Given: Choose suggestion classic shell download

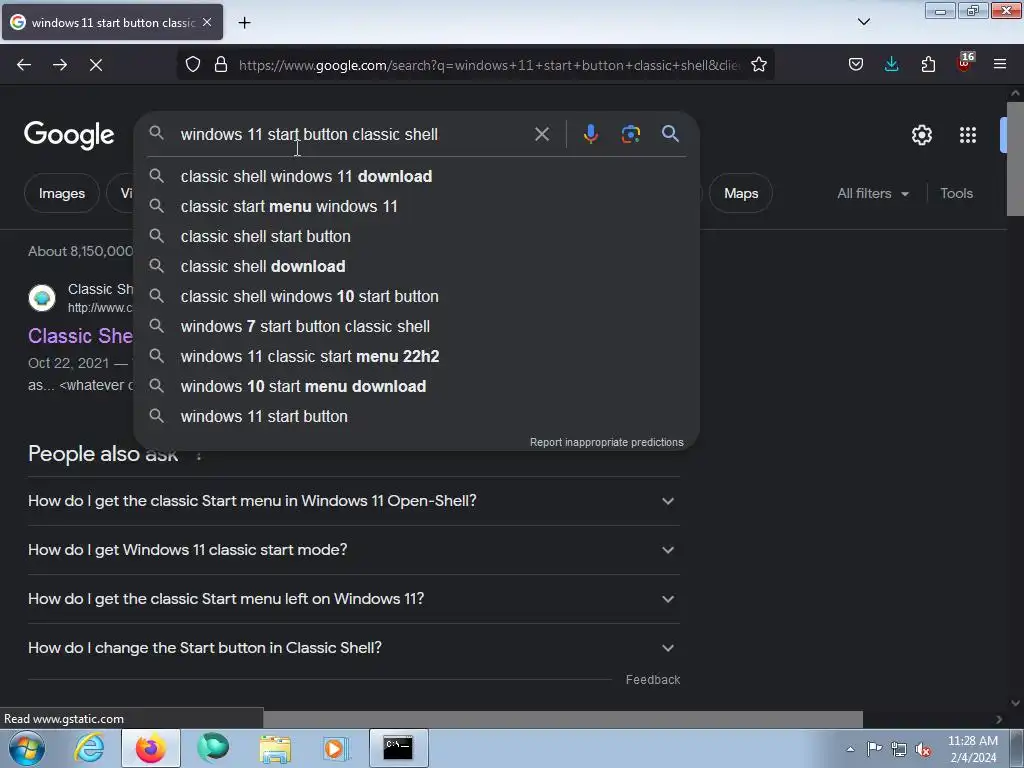Looking at the screenshot, I should 417,266.
